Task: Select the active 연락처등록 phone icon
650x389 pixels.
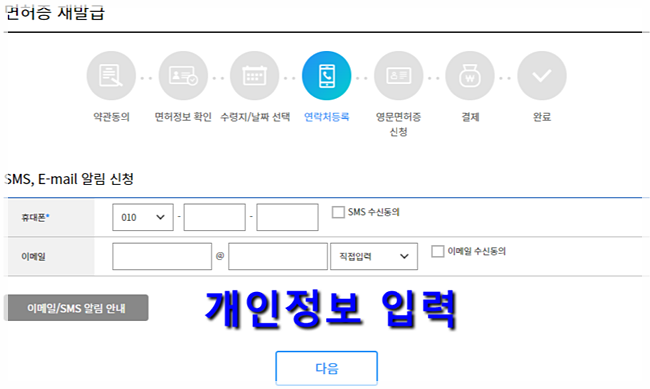Action: pyautogui.click(x=327, y=75)
